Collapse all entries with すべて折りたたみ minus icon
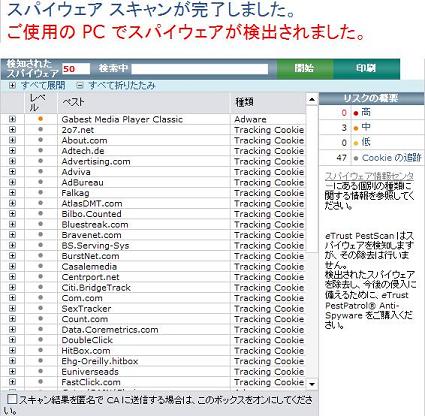Screen dimensions: 425x416 pyautogui.click(x=79, y=85)
